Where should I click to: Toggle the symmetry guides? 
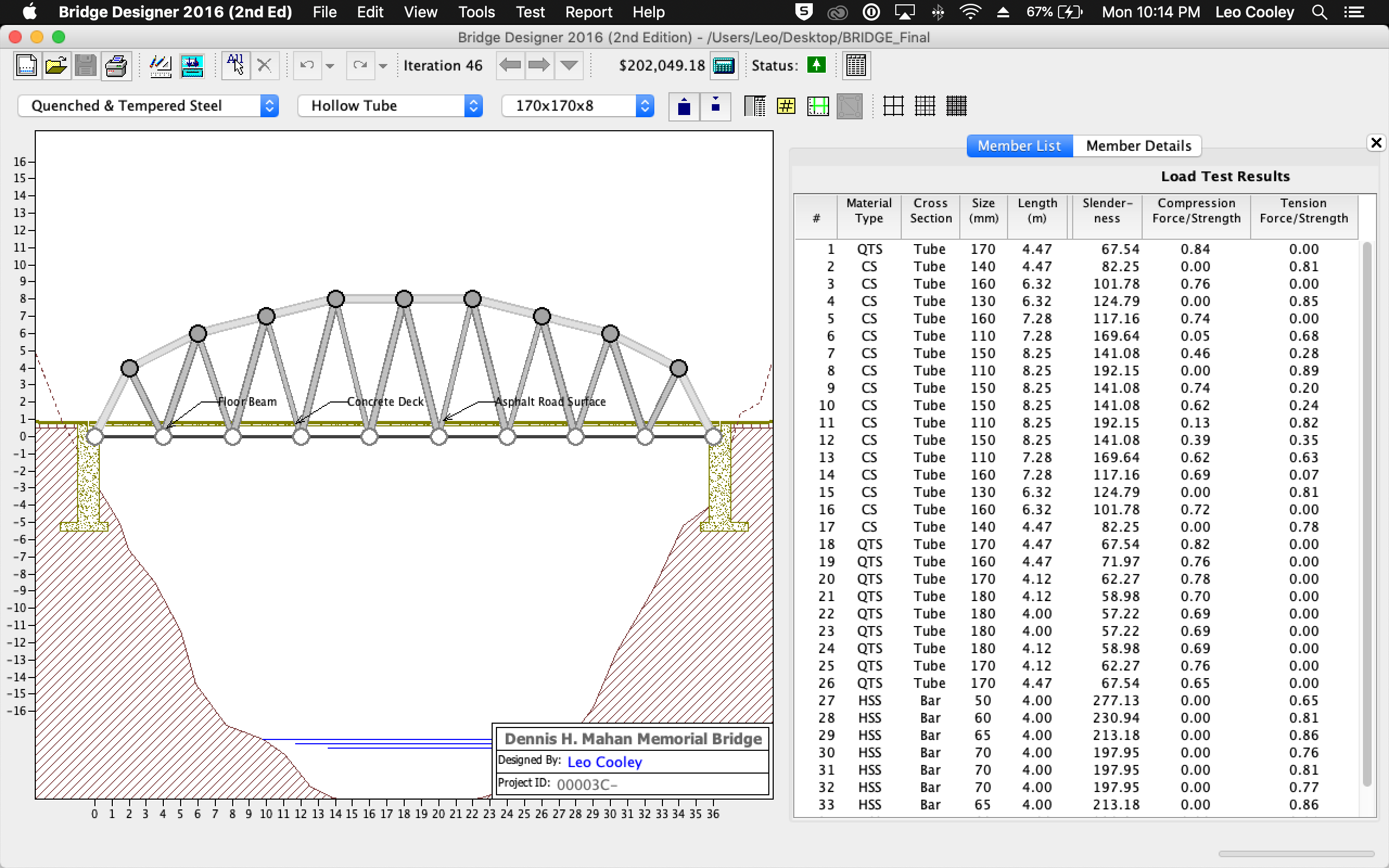pyautogui.click(x=818, y=106)
